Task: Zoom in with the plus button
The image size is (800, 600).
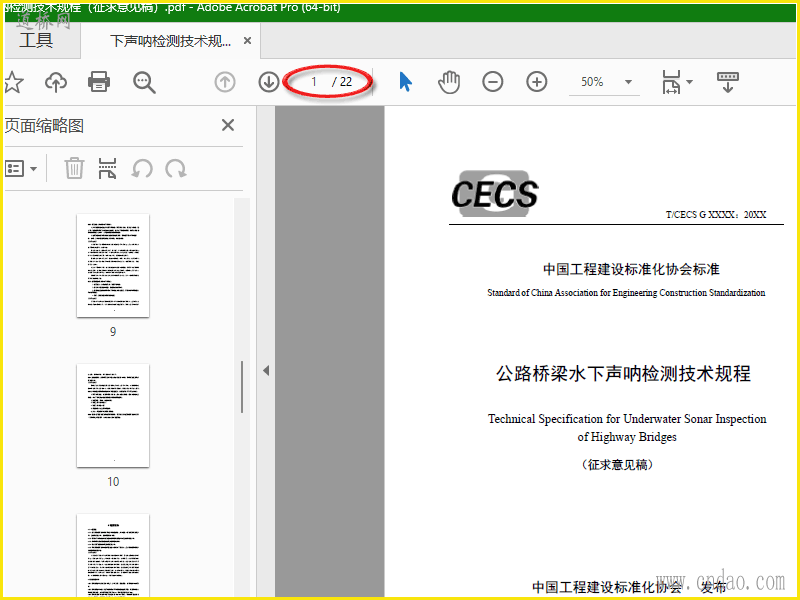Action: [x=537, y=82]
